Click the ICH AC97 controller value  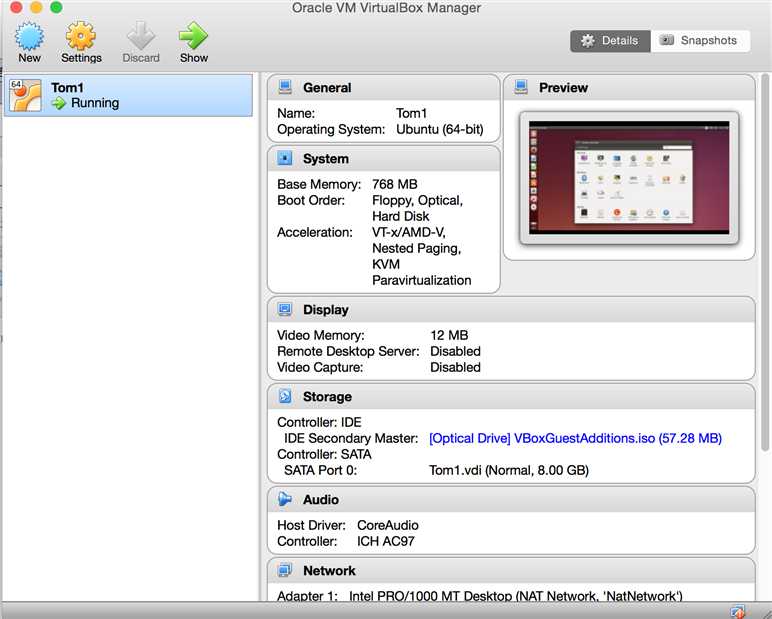click(386, 541)
